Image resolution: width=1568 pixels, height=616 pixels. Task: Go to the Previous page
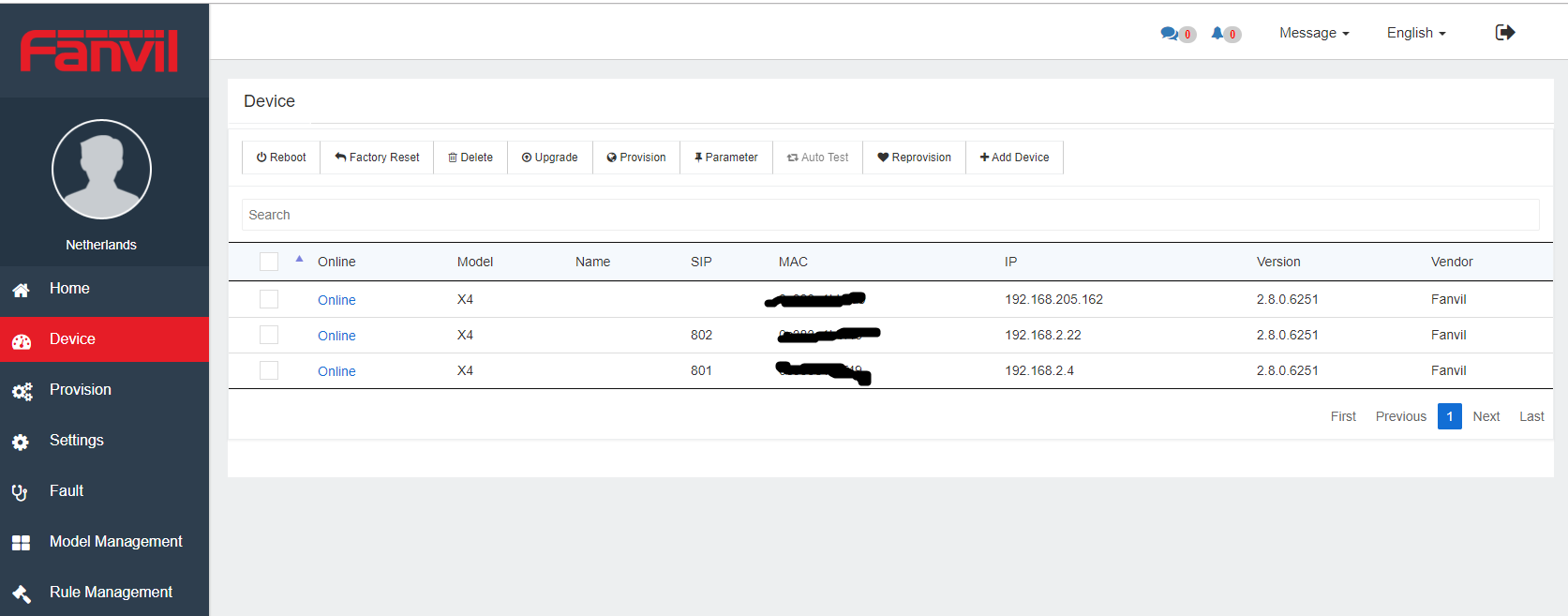(x=1401, y=416)
